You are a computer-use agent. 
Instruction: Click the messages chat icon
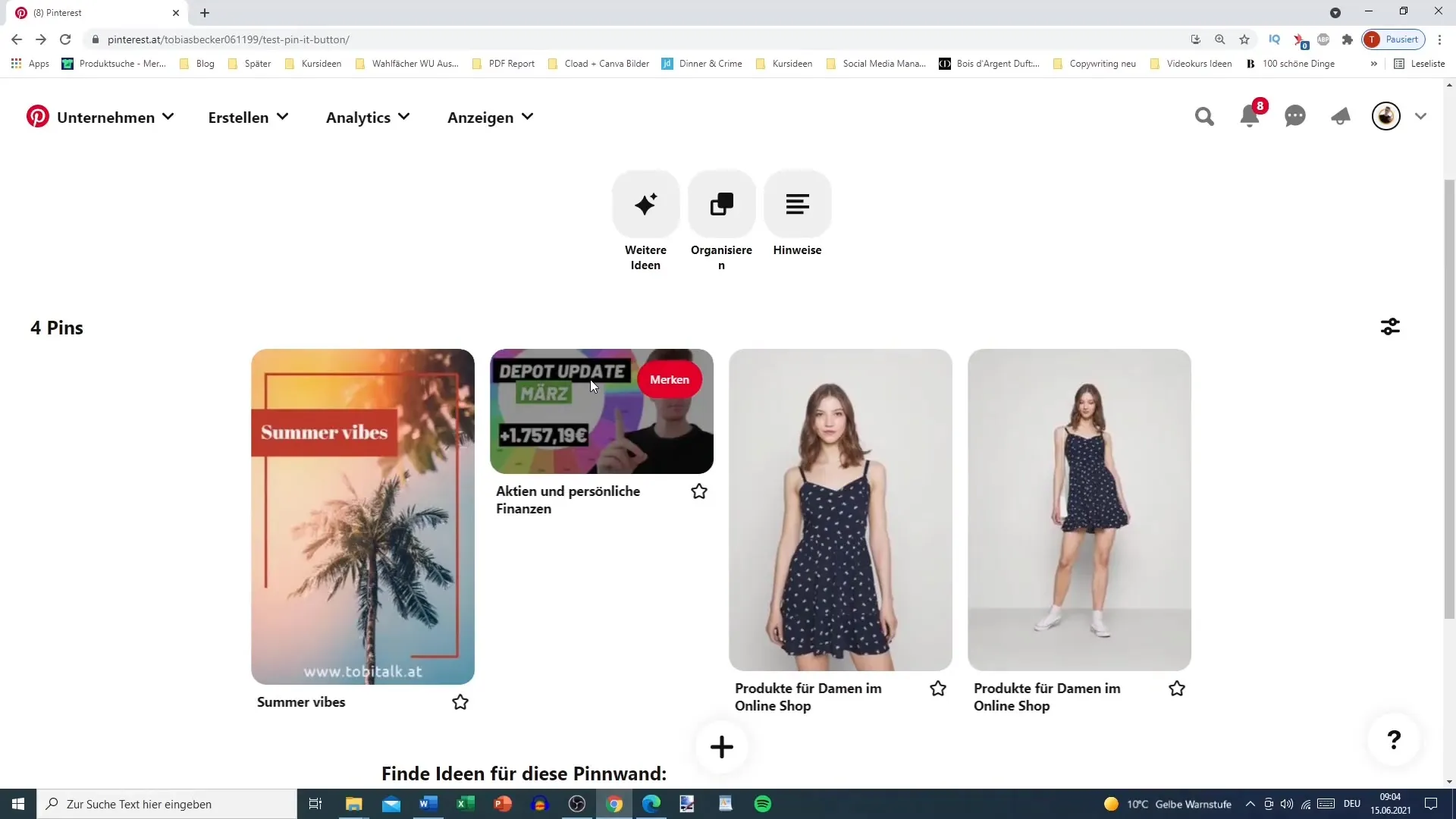tap(1296, 116)
